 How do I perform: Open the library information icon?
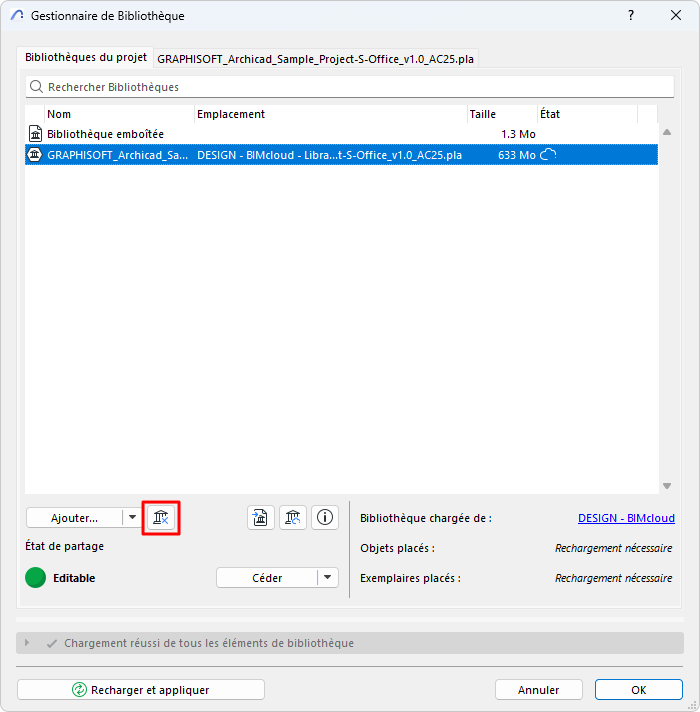tap(325, 518)
